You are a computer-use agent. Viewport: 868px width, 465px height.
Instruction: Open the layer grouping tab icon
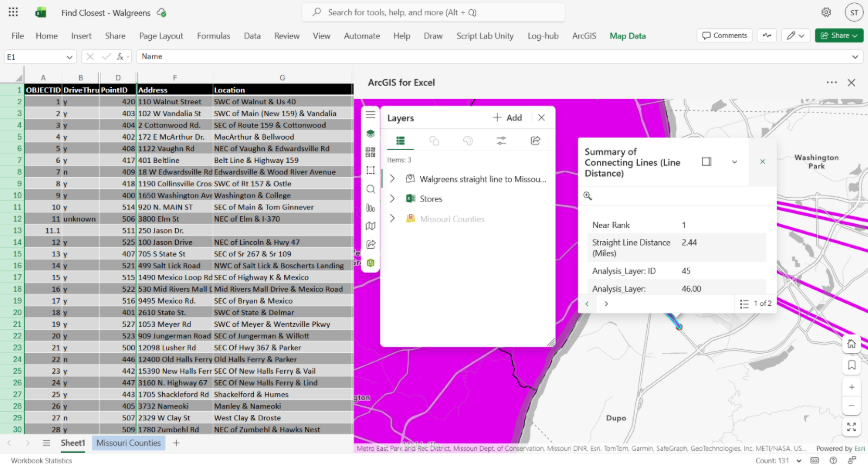(434, 141)
